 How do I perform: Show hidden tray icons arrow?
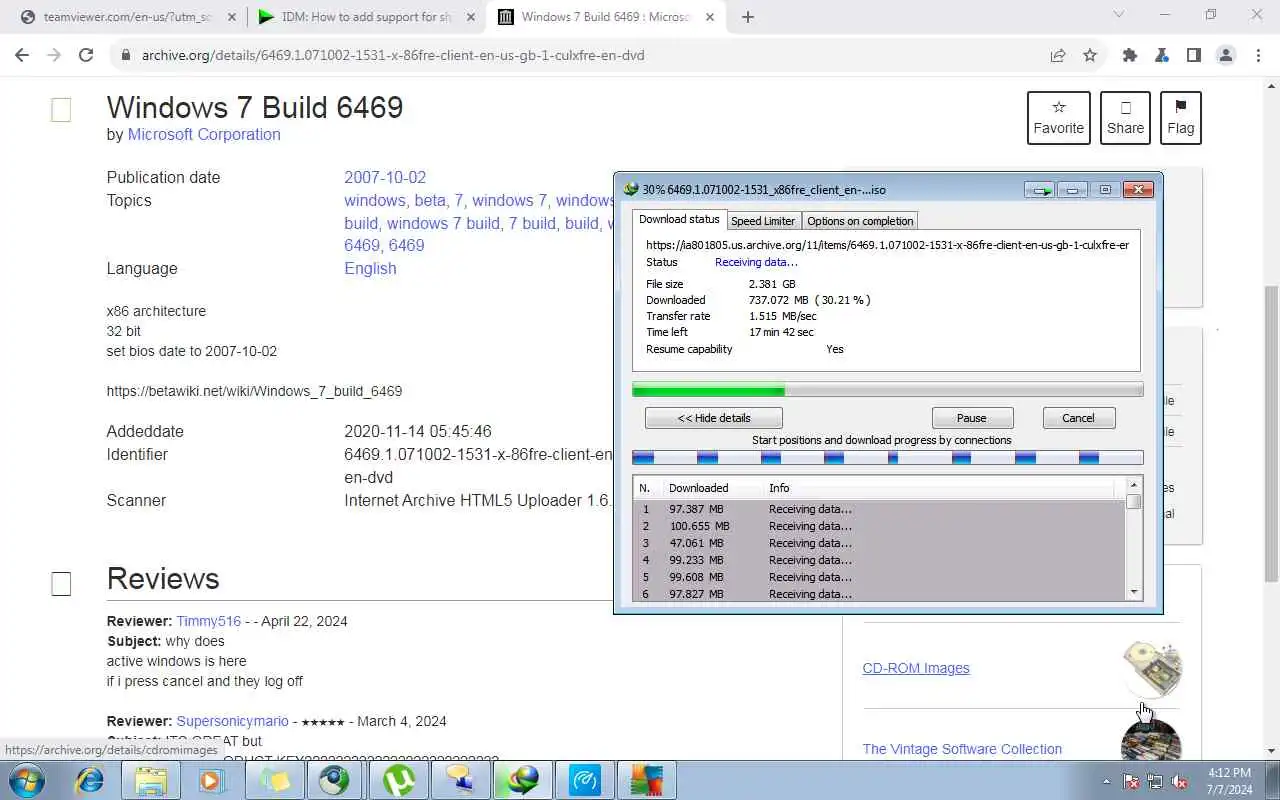click(x=1106, y=781)
